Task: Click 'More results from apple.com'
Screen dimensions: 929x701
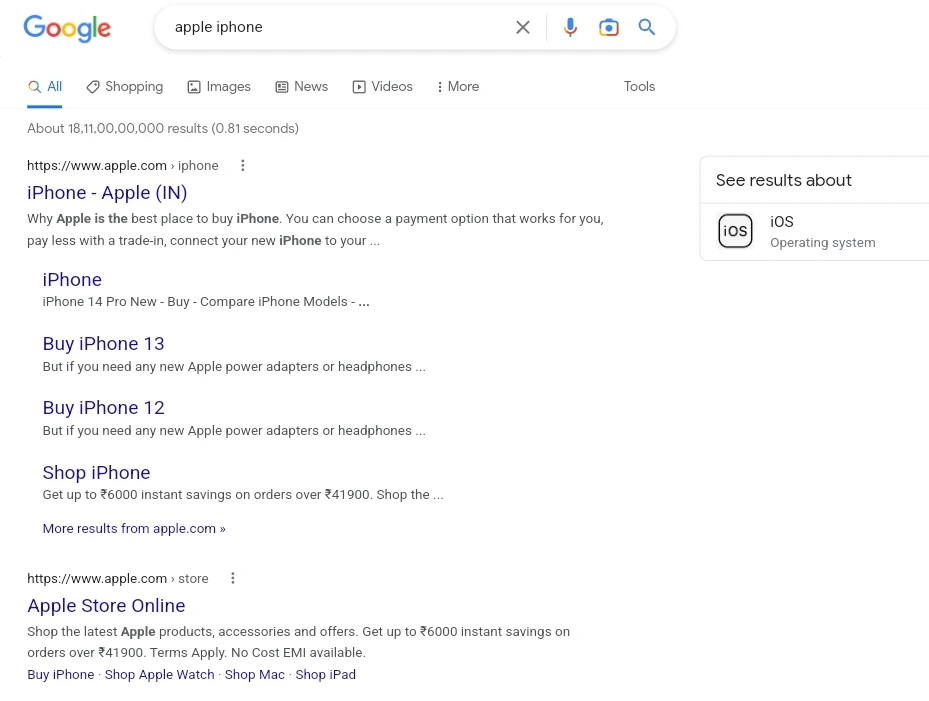Action: [x=134, y=529]
